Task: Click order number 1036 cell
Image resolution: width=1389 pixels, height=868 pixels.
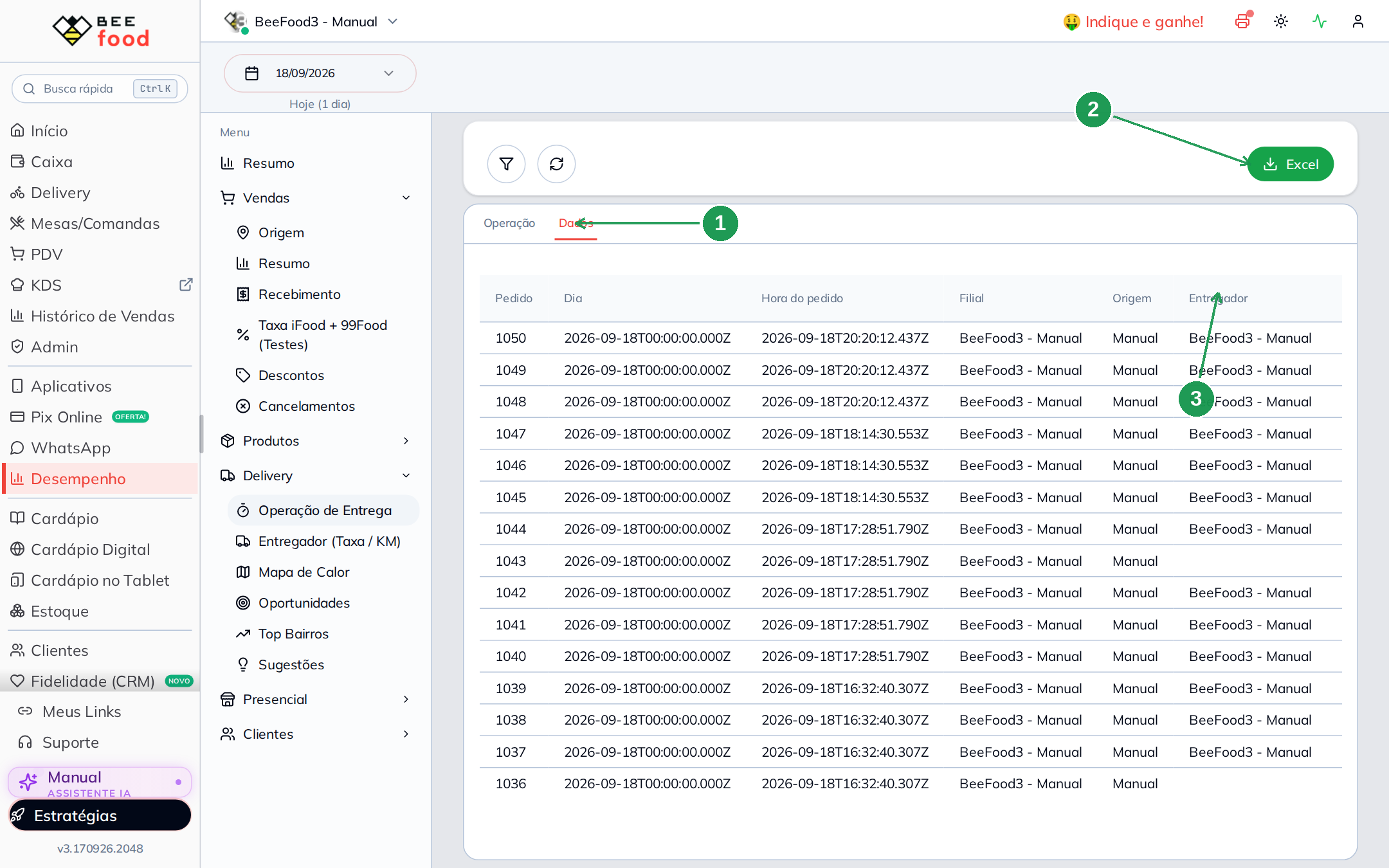Action: pos(511,783)
